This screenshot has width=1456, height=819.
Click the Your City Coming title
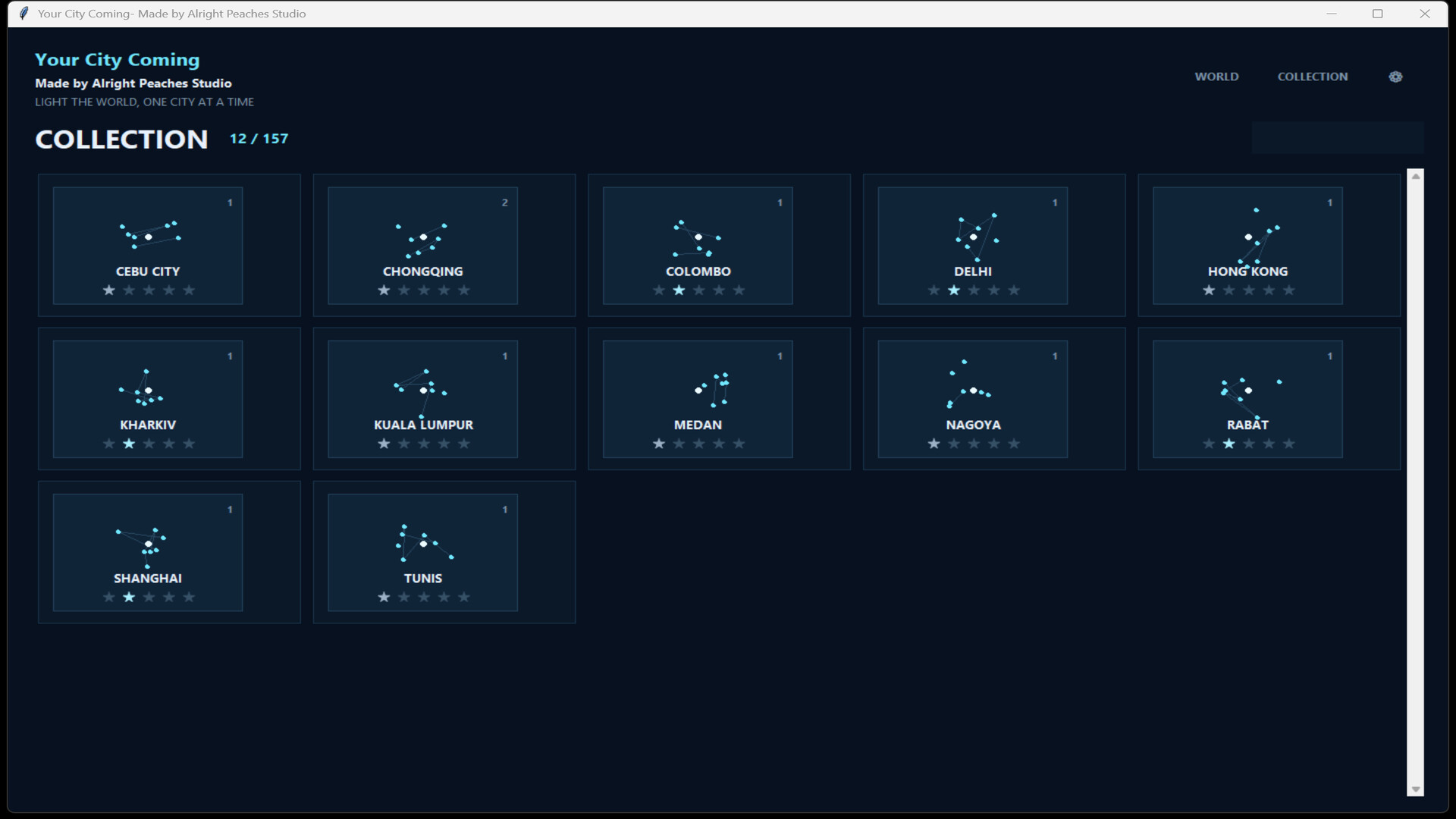coord(118,60)
